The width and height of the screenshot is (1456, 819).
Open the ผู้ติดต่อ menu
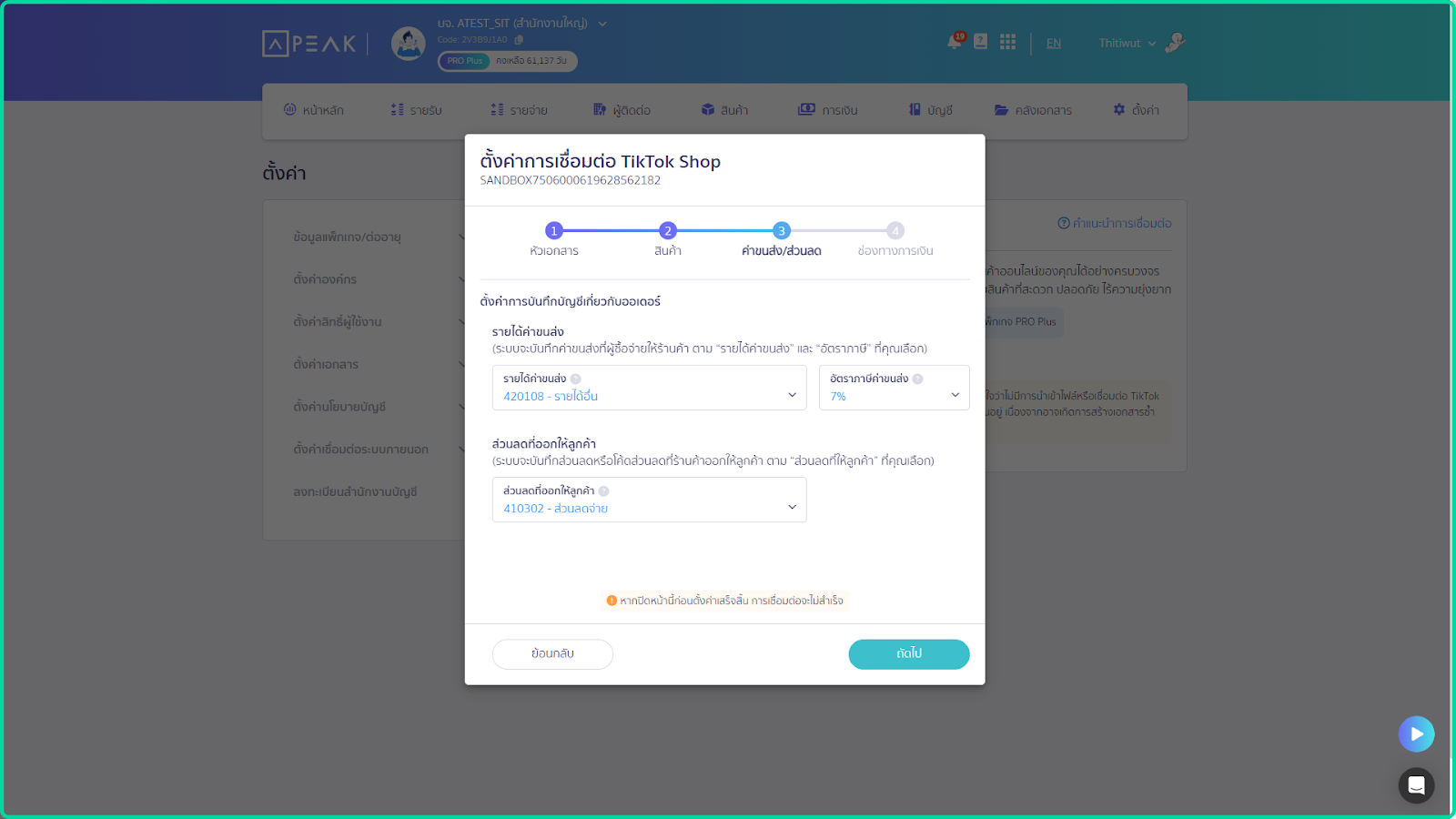(x=622, y=110)
